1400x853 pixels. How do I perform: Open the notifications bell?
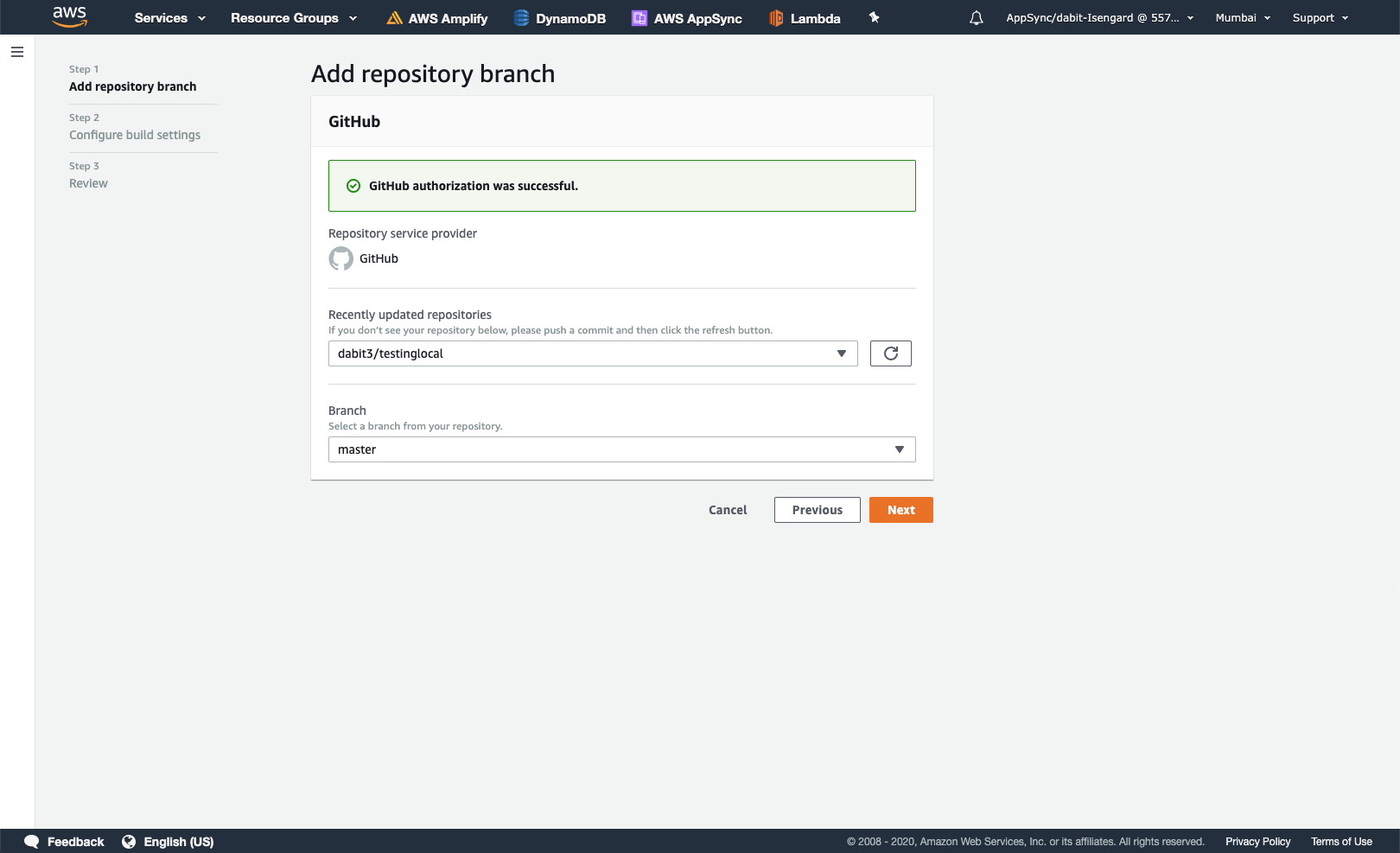coord(977,17)
